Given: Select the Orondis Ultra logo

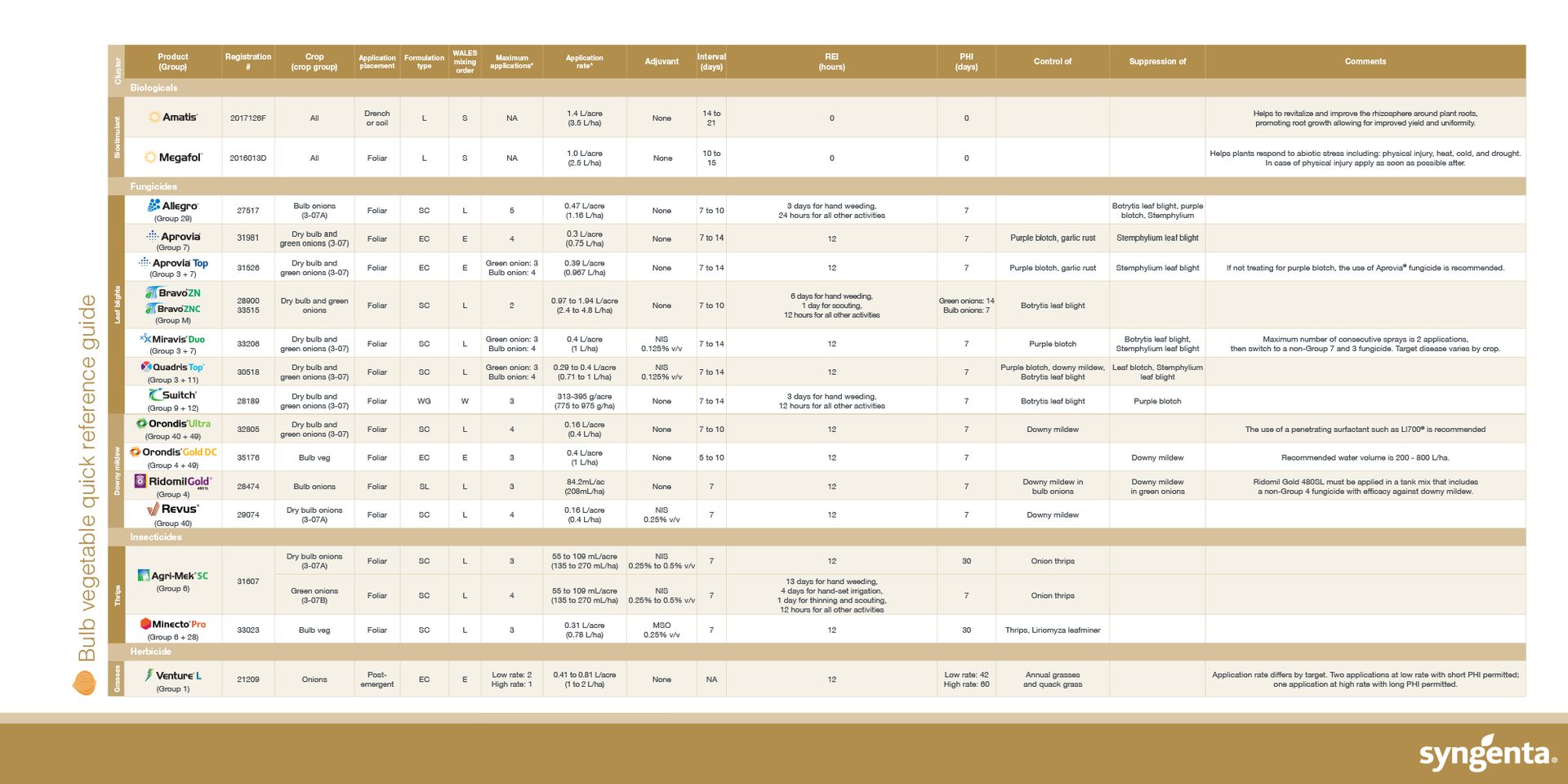Looking at the screenshot, I should click(172, 424).
